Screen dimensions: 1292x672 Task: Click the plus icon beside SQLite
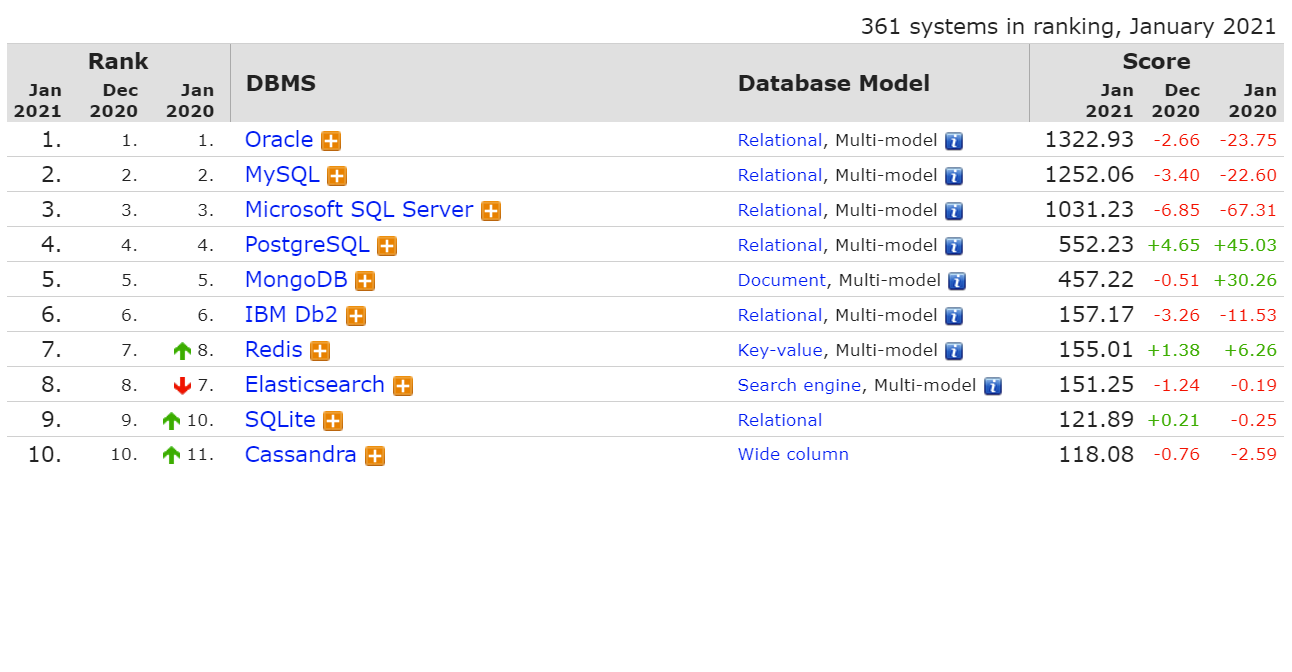click(x=333, y=421)
